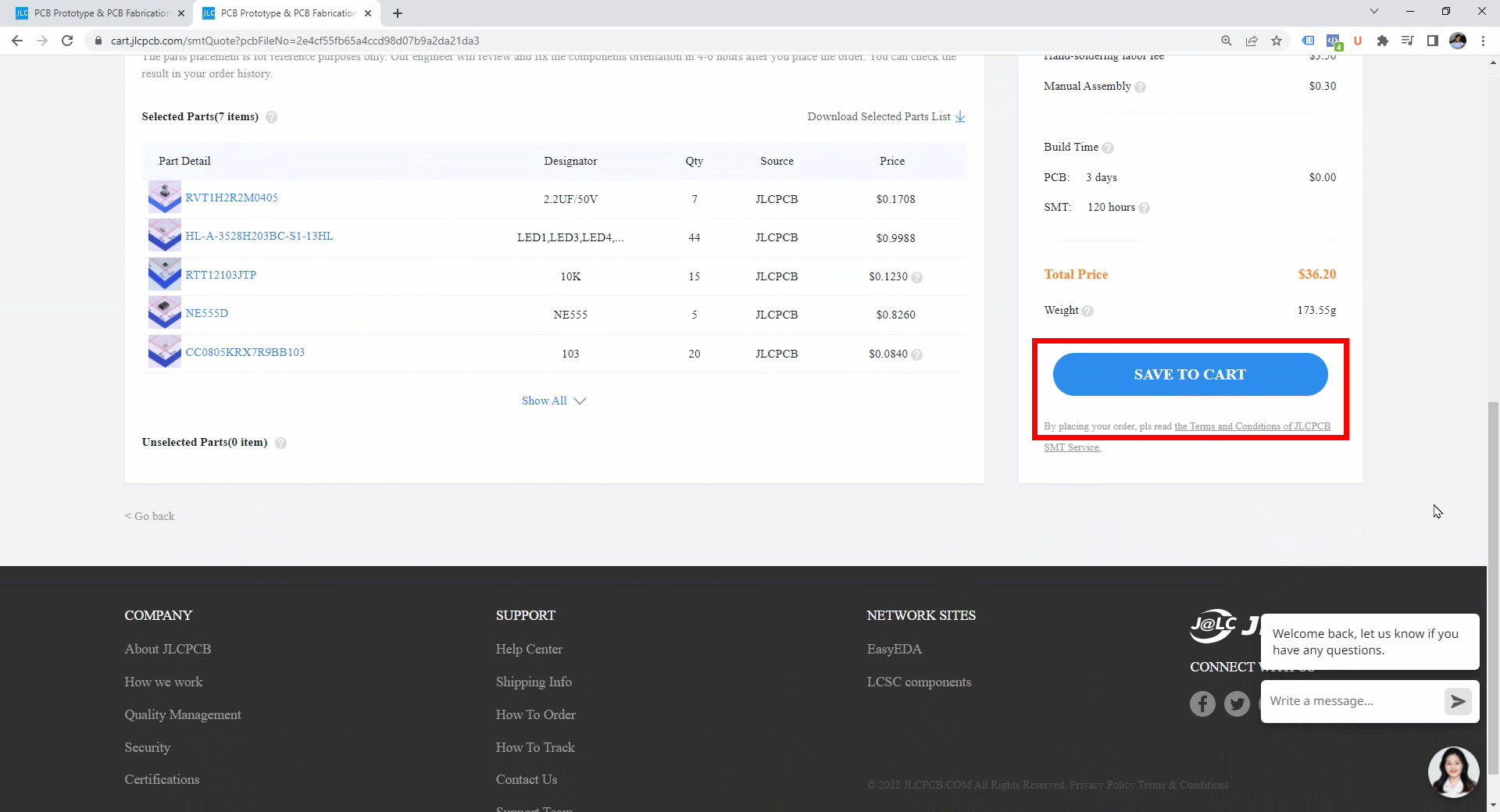The height and width of the screenshot is (812, 1500).
Task: Open Terms and Conditions of JLCPCB link
Action: click(1252, 426)
